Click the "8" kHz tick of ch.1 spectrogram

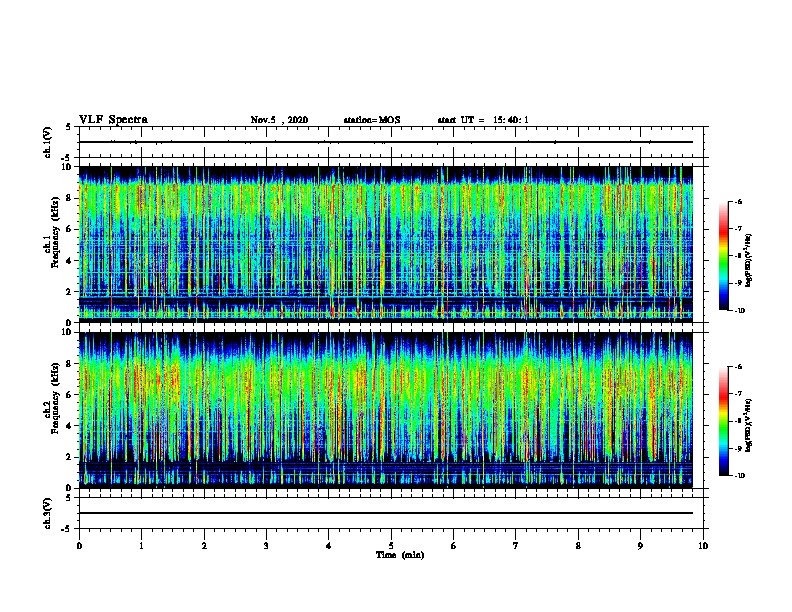pyautogui.click(x=70, y=198)
